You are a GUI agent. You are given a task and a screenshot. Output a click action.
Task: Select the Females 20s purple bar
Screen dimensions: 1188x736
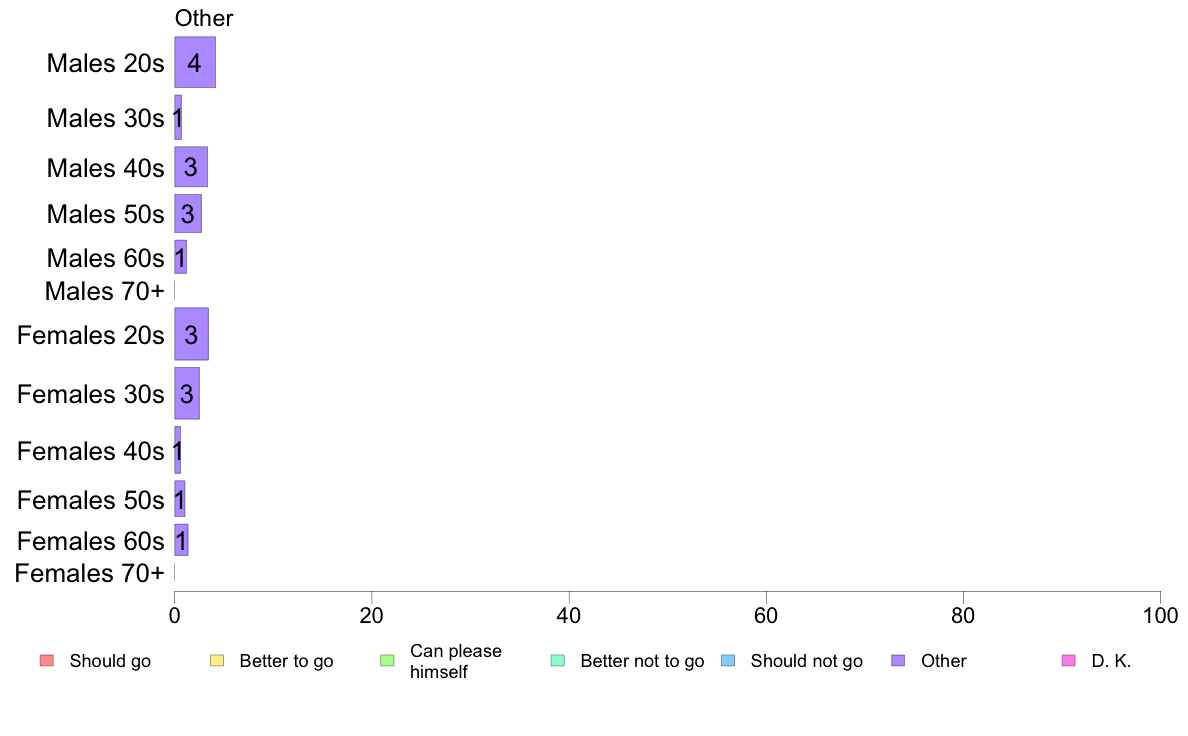click(x=191, y=334)
